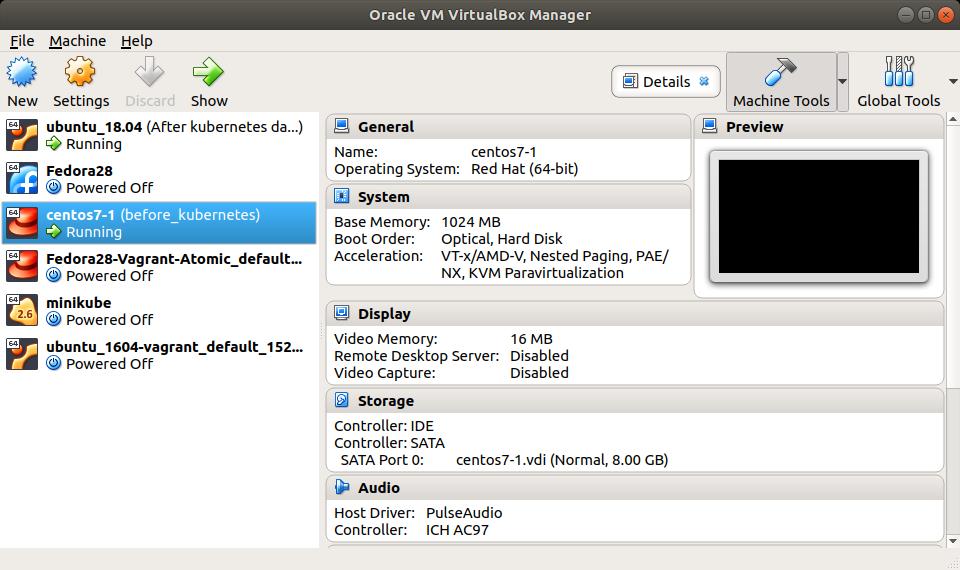Click minikube Powered Off status icon
This screenshot has height=570, width=960.
pyautogui.click(x=54, y=319)
